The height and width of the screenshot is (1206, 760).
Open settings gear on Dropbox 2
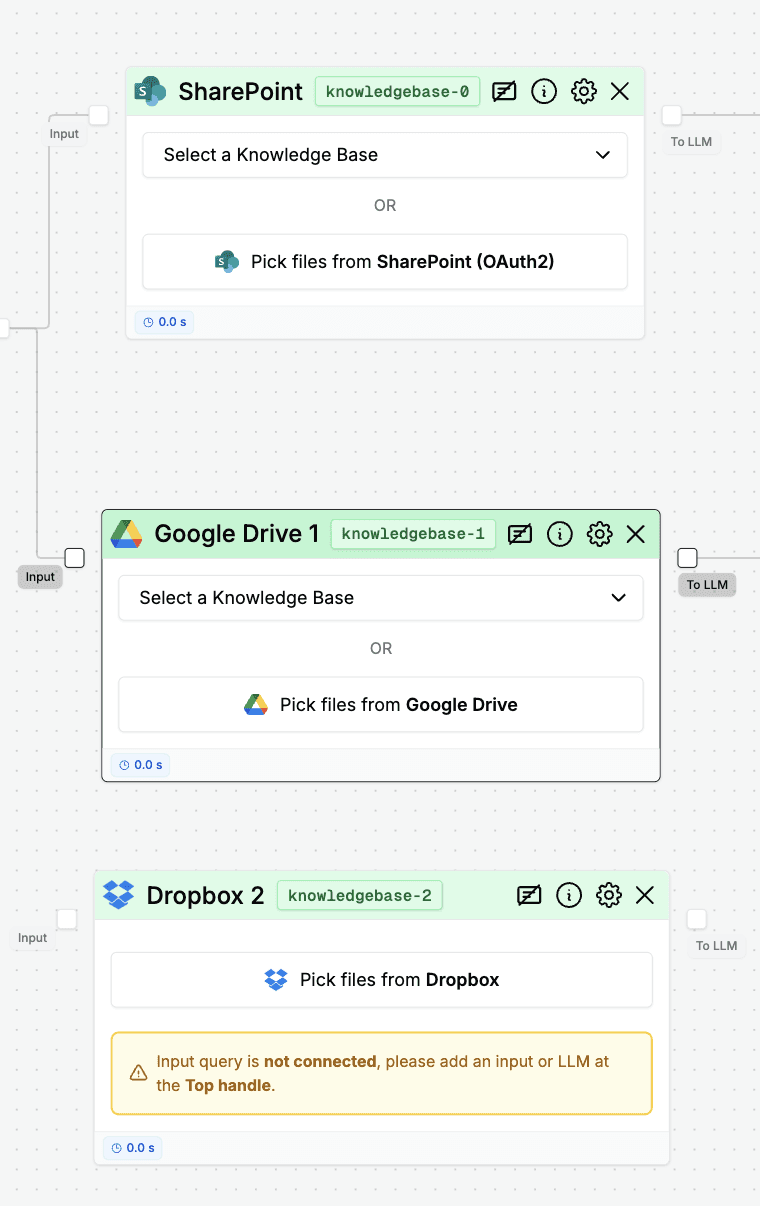609,895
